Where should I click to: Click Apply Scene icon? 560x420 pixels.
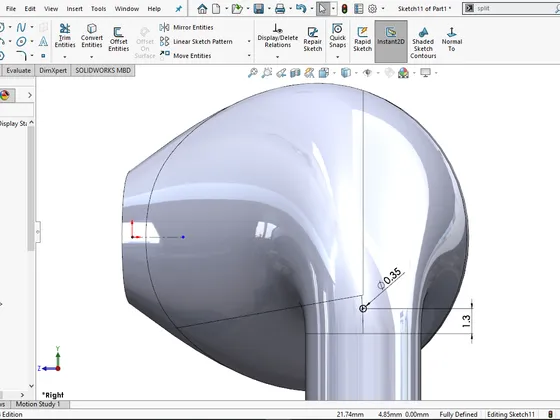point(403,73)
